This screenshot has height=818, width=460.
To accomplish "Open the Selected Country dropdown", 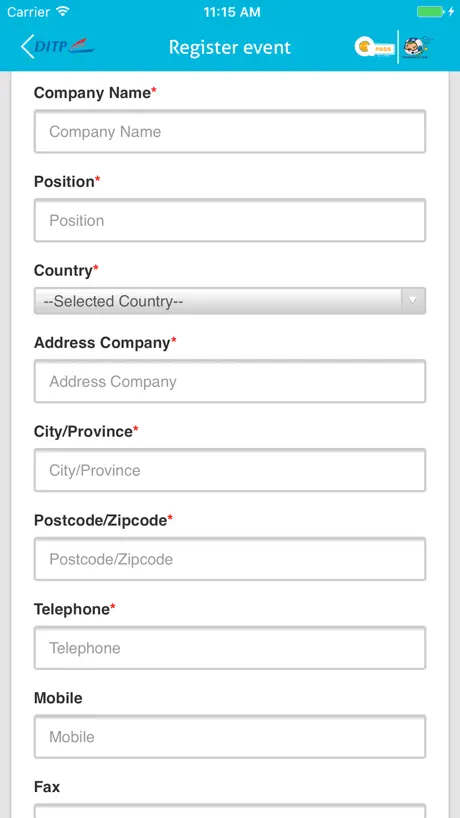I will coord(230,301).
